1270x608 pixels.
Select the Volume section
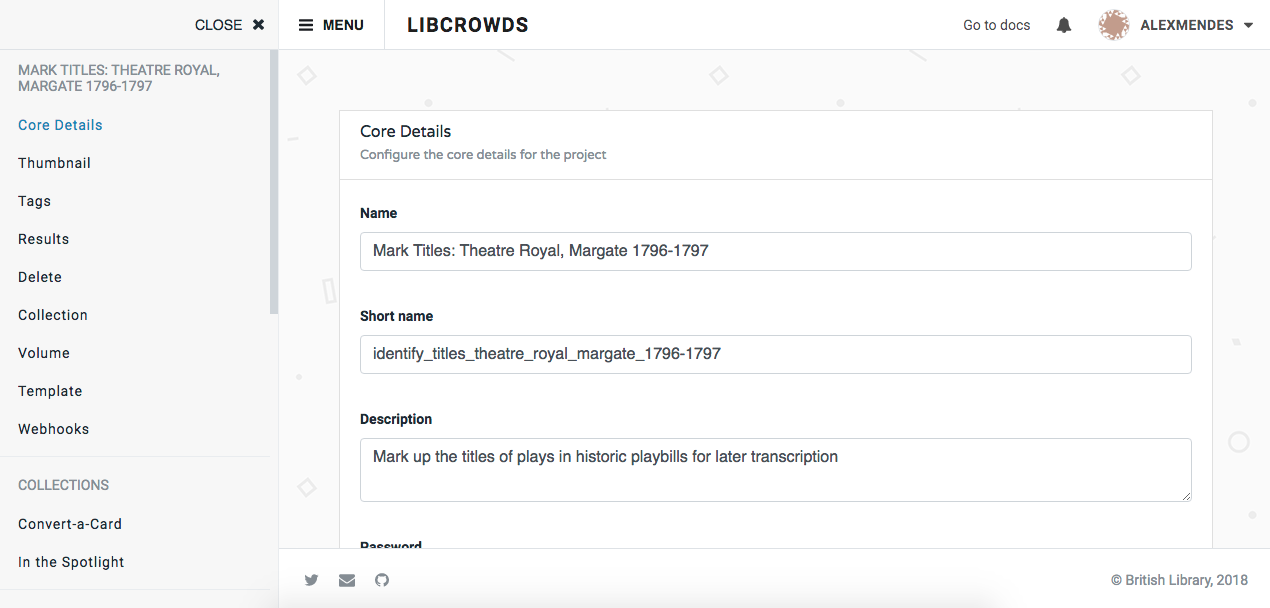point(43,352)
